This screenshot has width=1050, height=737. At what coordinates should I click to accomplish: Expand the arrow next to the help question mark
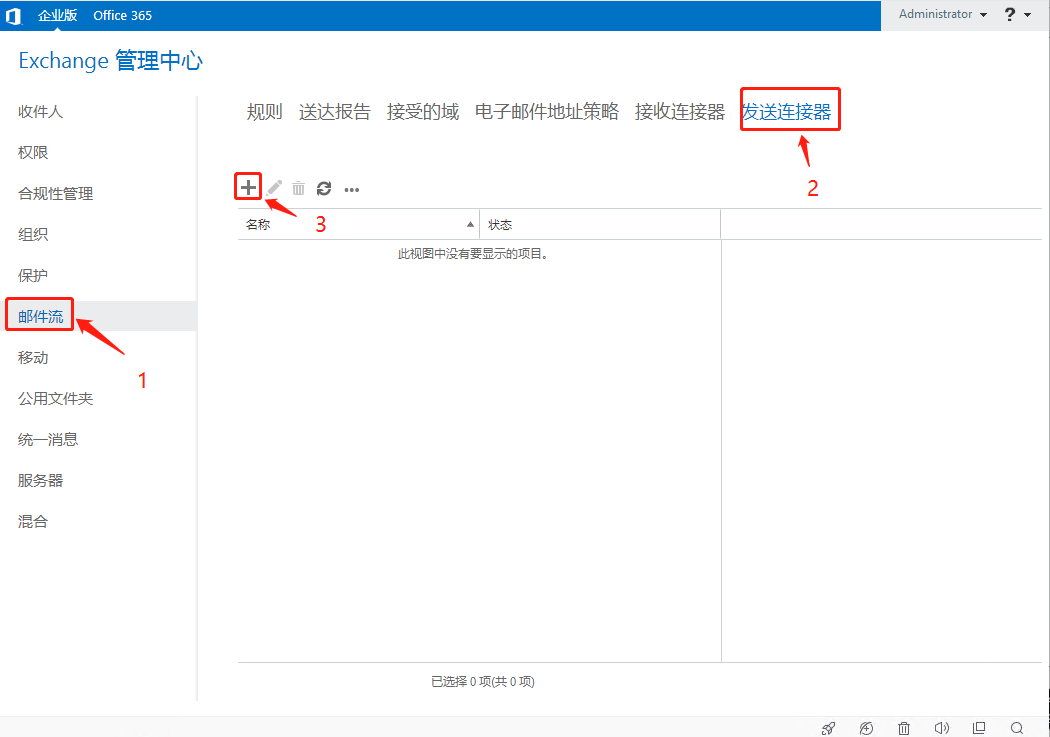1028,15
